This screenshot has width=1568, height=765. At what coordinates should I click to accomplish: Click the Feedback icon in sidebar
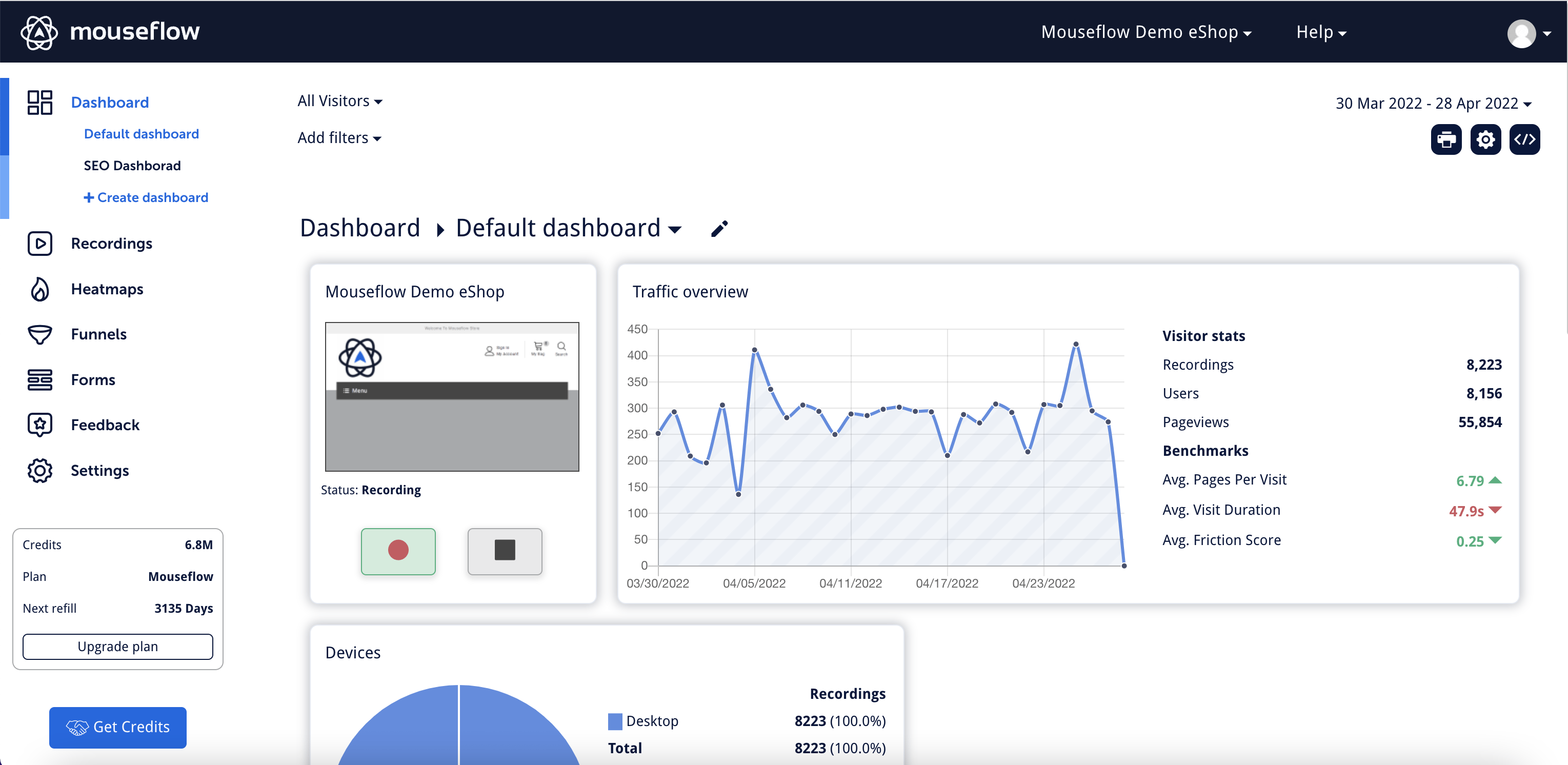[x=39, y=425]
